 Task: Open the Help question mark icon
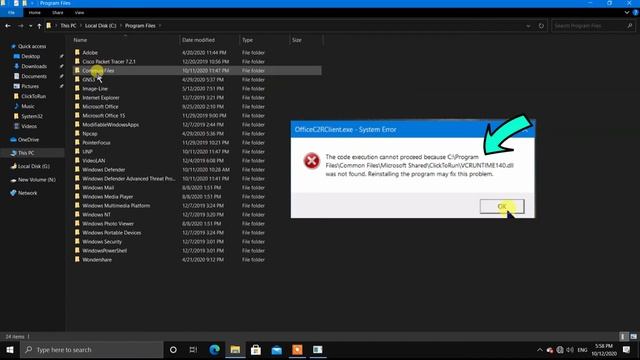point(636,13)
